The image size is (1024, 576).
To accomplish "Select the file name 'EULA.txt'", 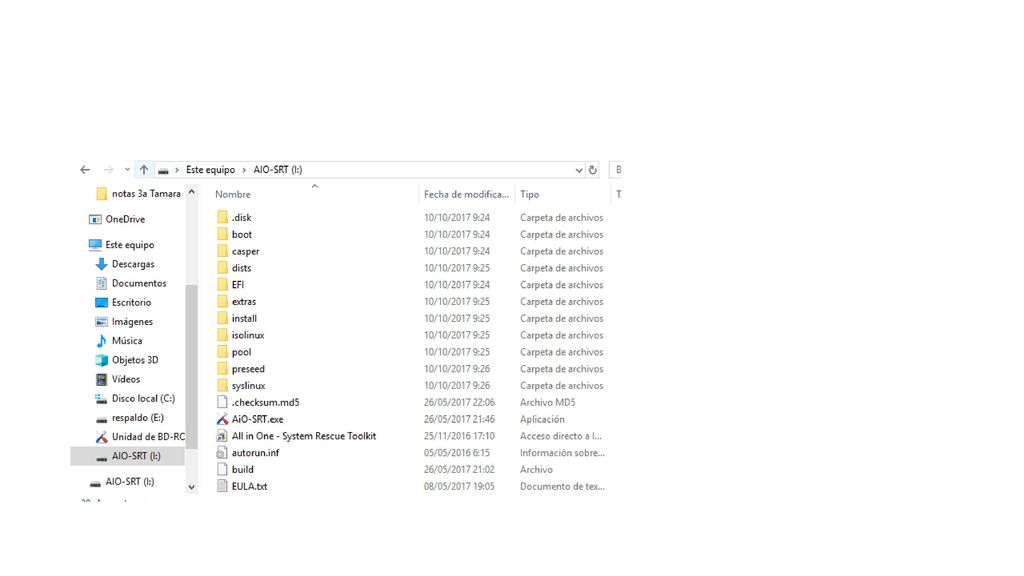I will [249, 487].
